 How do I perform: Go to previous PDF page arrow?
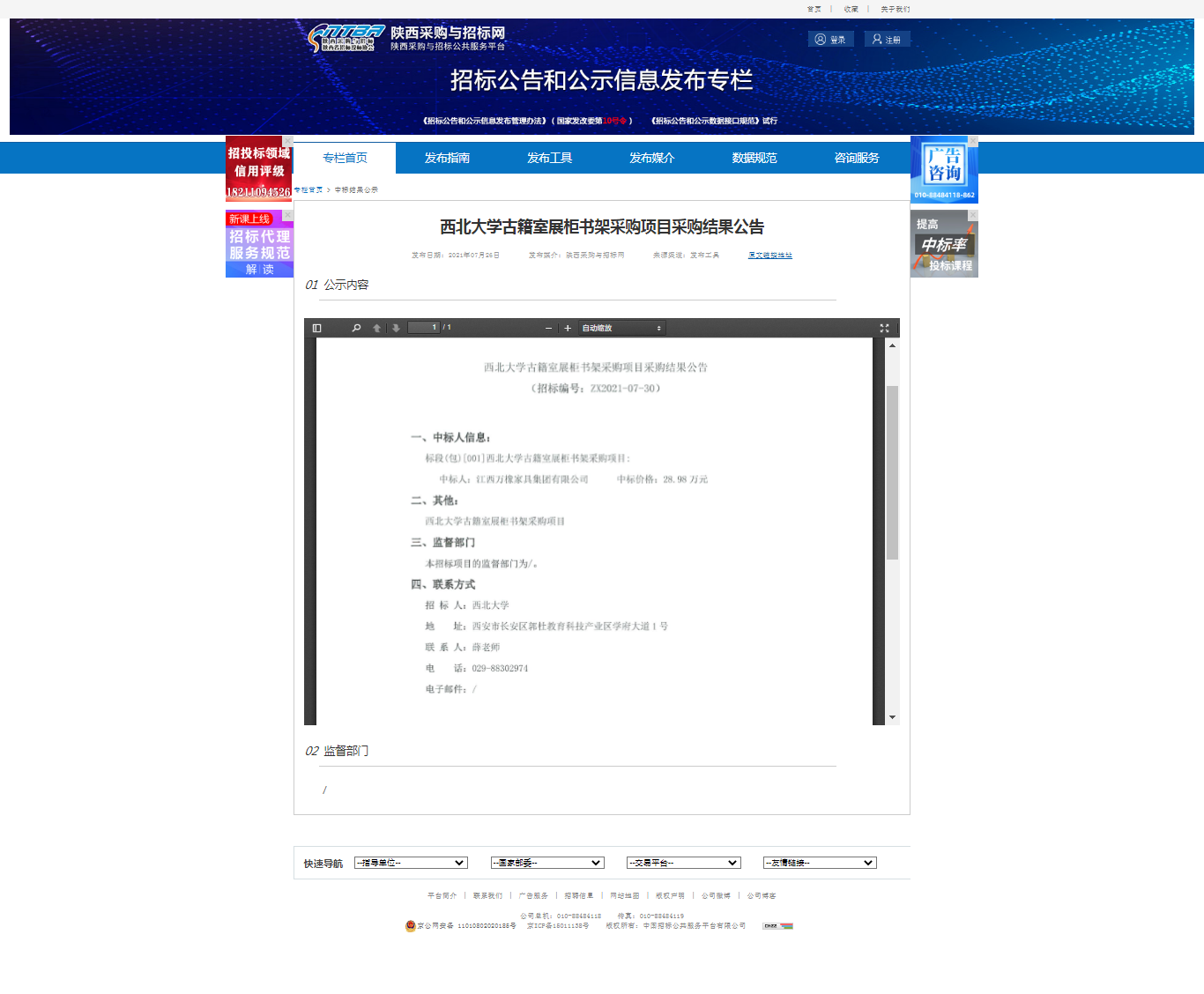pyautogui.click(x=376, y=328)
